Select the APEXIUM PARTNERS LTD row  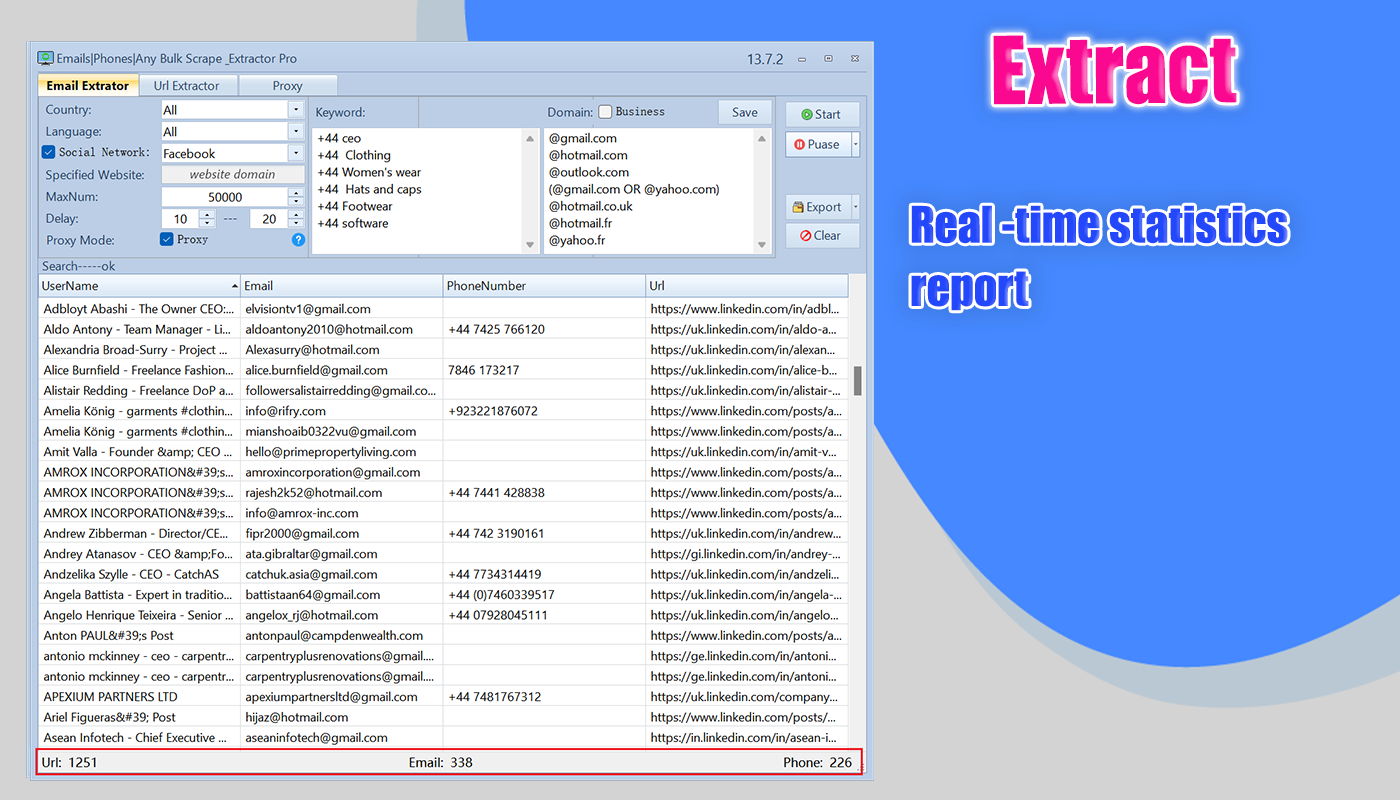[442, 696]
